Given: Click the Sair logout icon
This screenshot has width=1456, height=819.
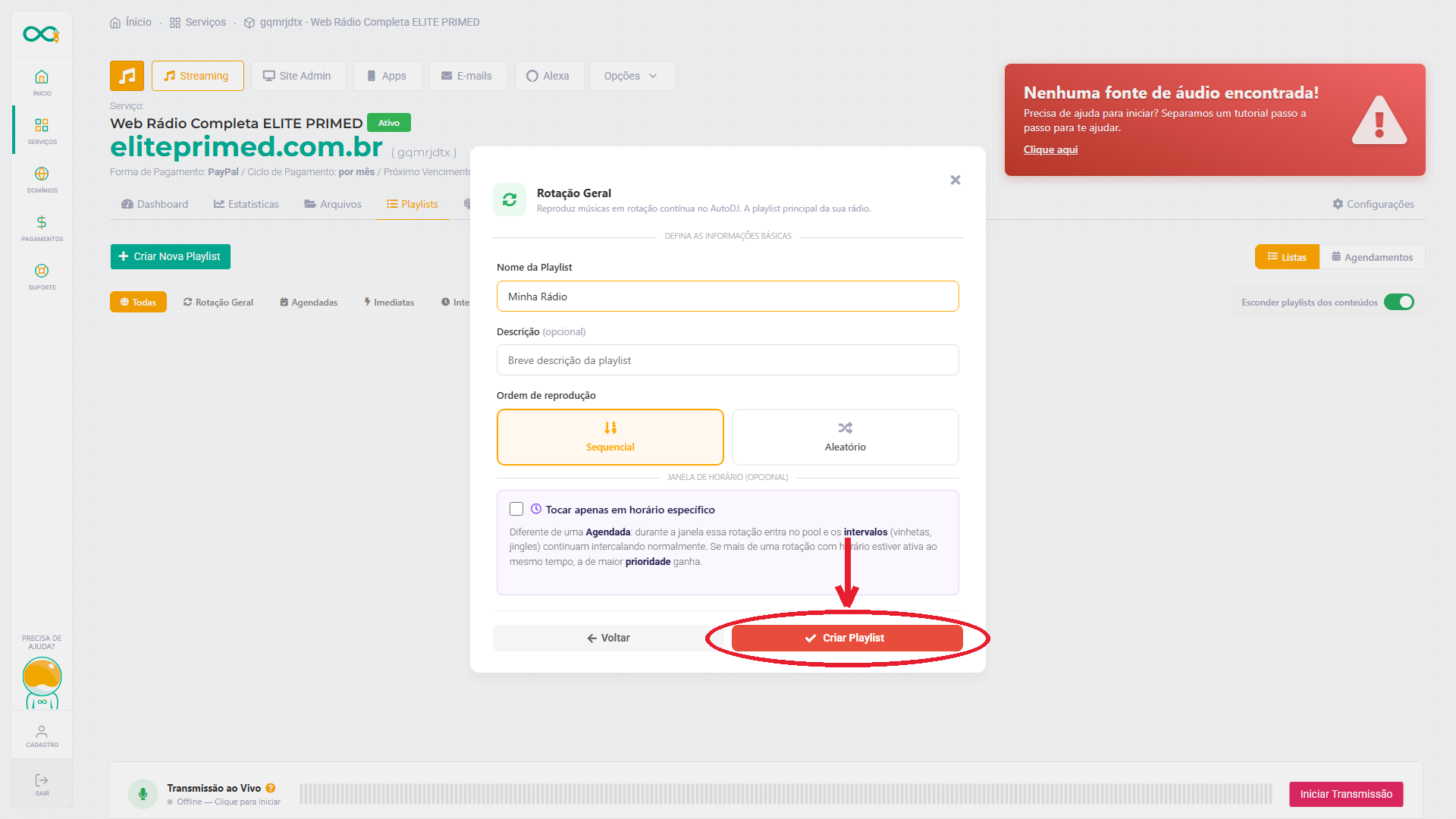Looking at the screenshot, I should pos(42,785).
